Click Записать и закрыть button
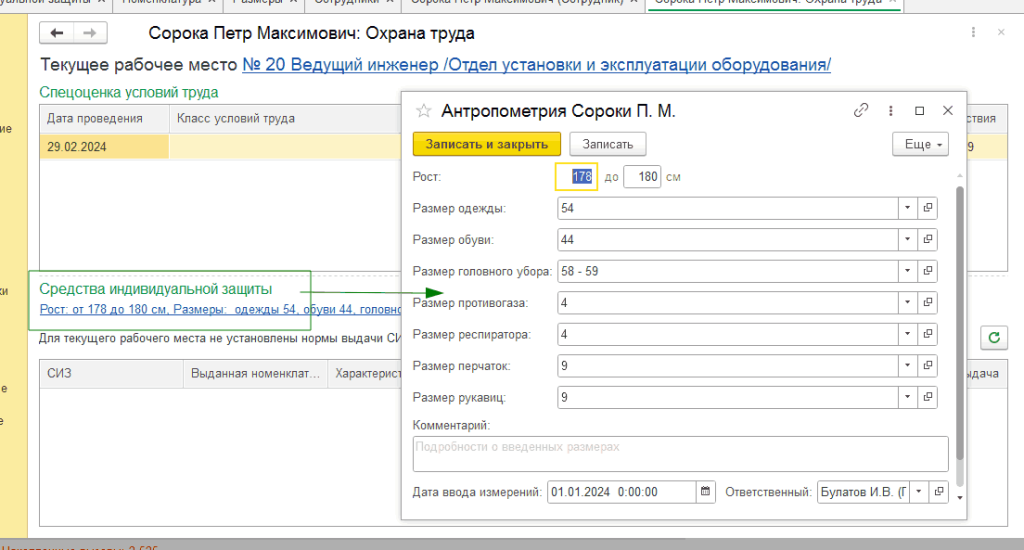This screenshot has width=1024, height=550. click(487, 144)
